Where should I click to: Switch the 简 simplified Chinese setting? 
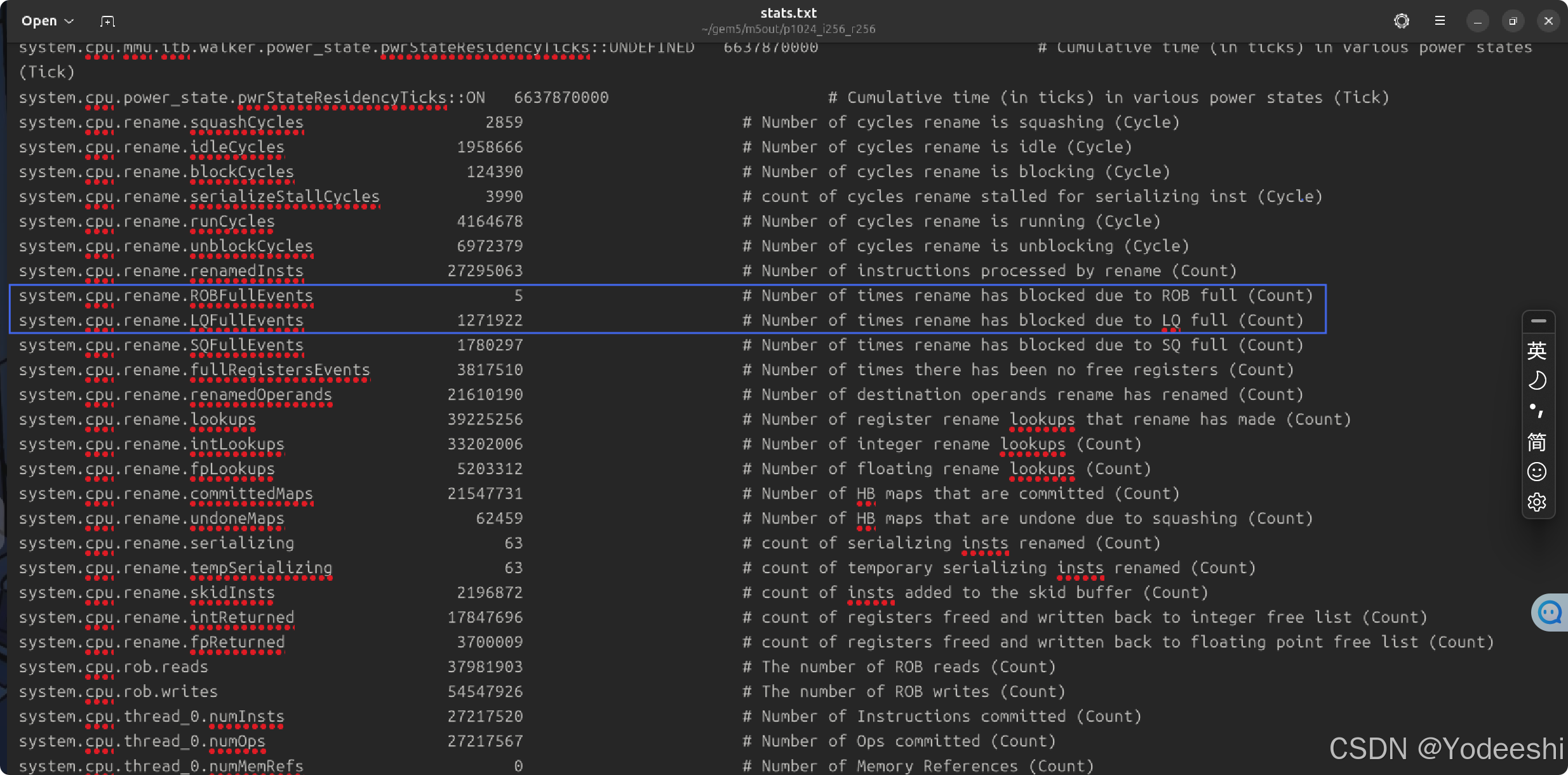1537,442
